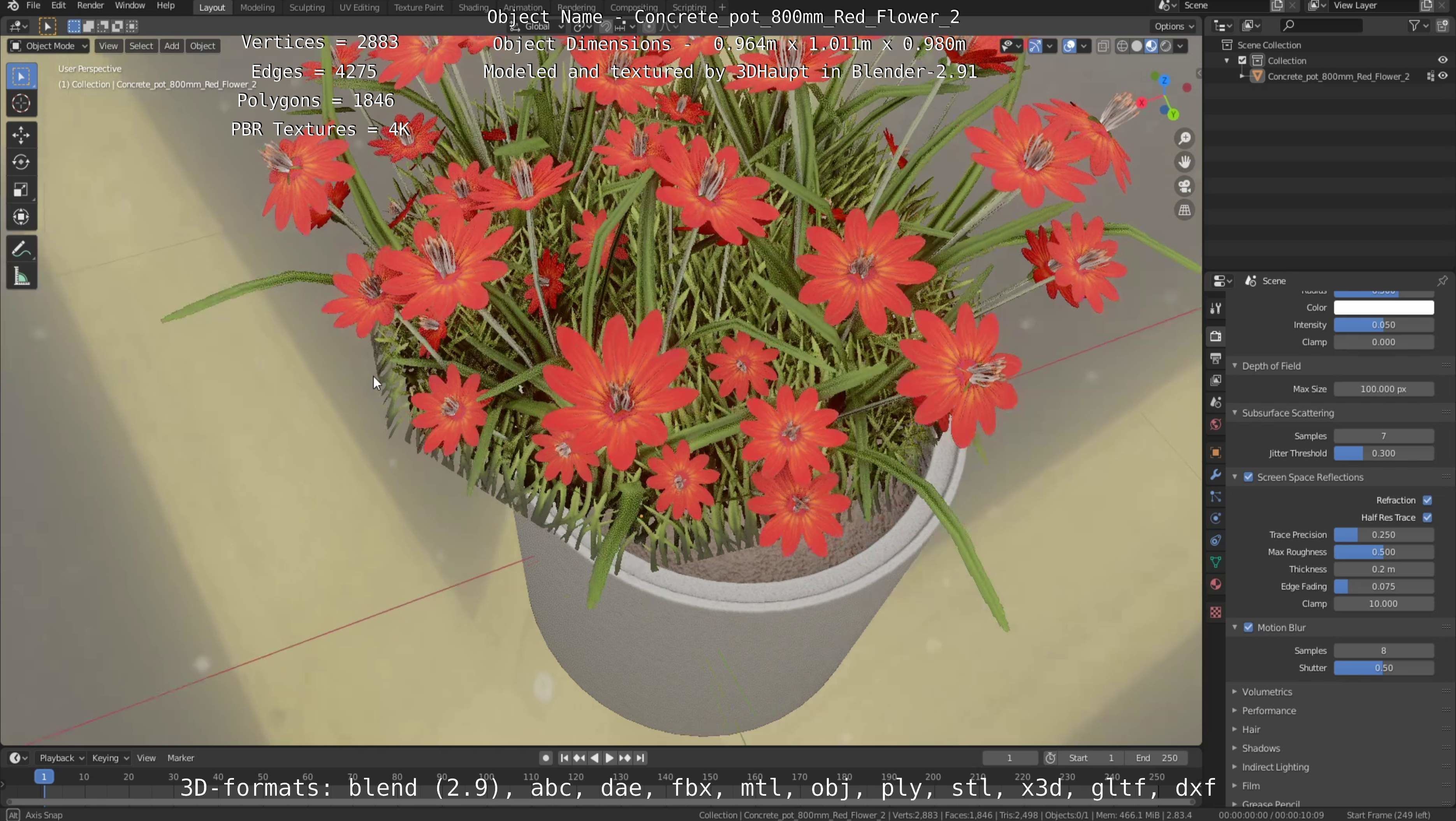Open the Object properties tab
The height and width of the screenshot is (821, 1456).
tap(1215, 453)
